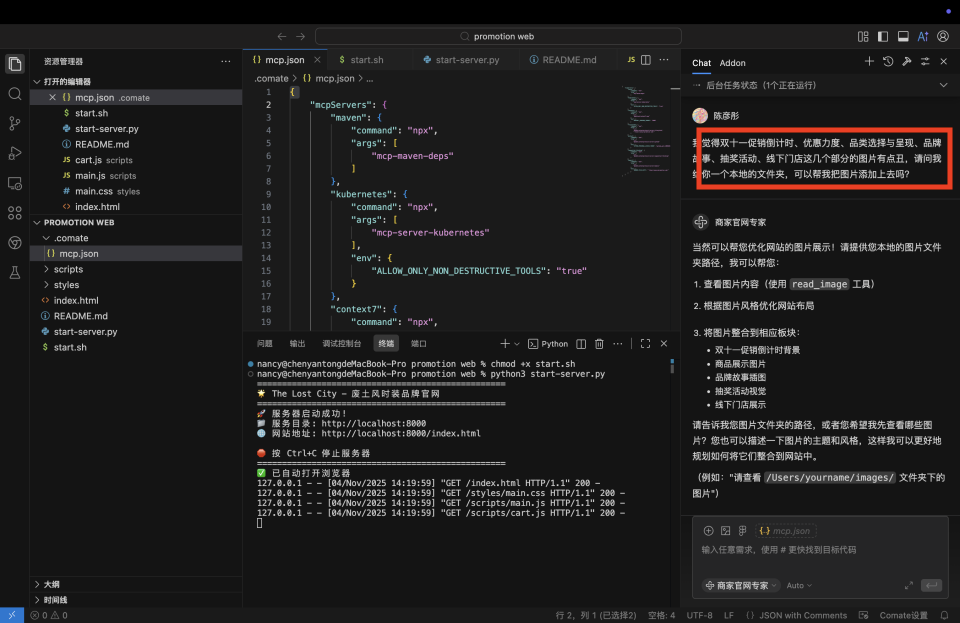Screen dimensions: 960x623
Task: Maximize the terminal panel size
Action: 646,344
